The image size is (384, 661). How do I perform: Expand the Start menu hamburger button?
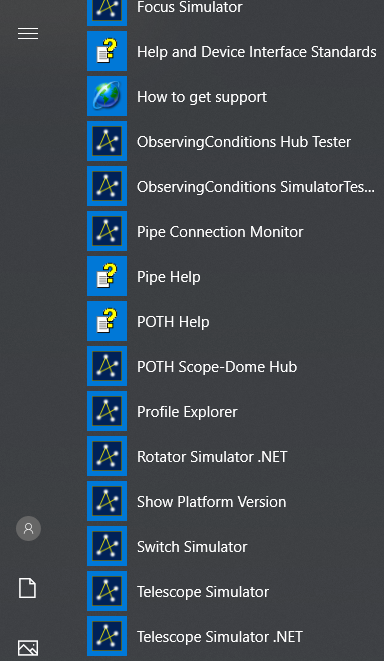click(x=28, y=33)
